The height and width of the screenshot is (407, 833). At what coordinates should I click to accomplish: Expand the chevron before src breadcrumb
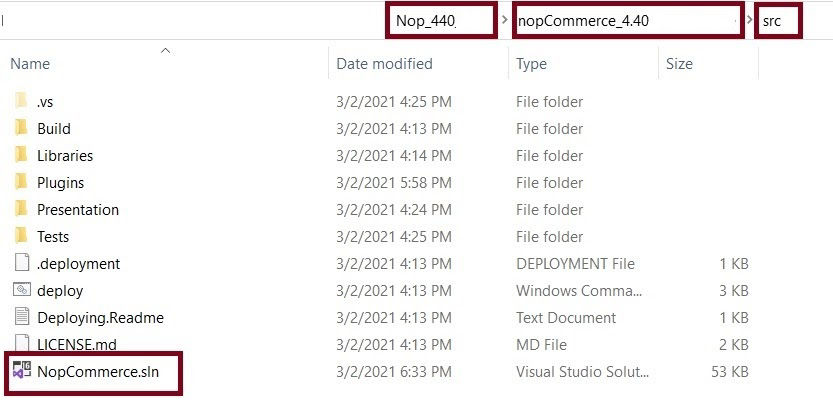click(749, 21)
